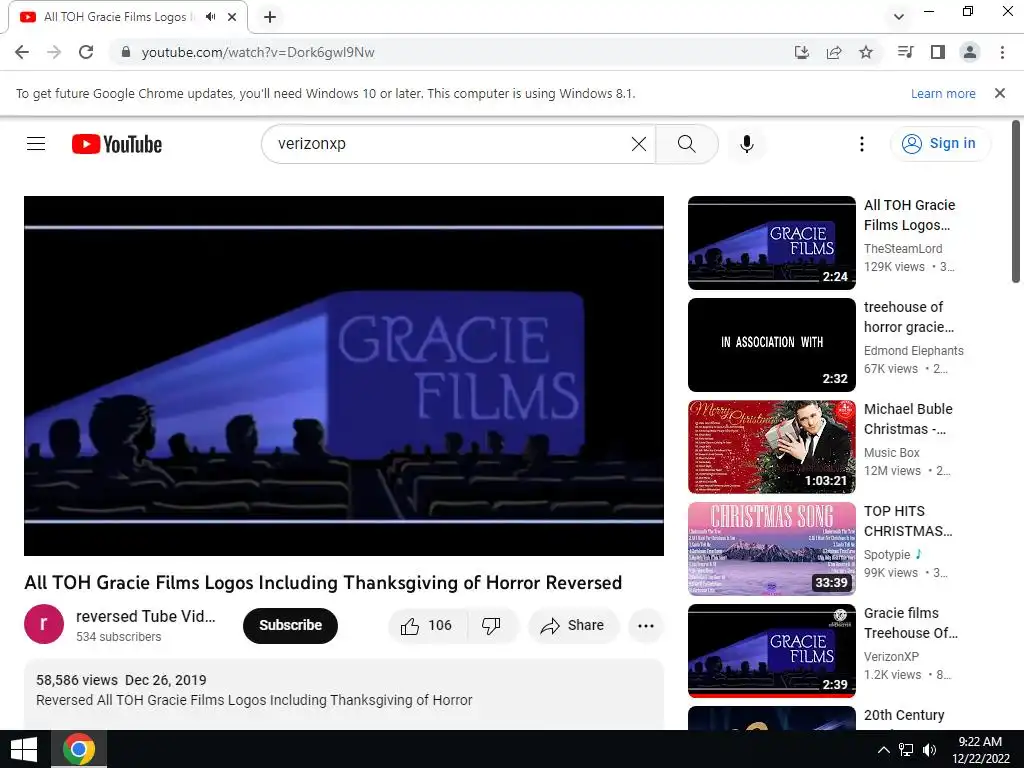
Task: Open Learn more link in update bar
Action: 943,93
